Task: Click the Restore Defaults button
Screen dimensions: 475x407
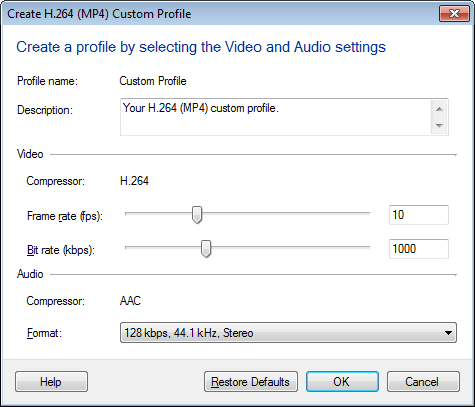Action: click(251, 382)
